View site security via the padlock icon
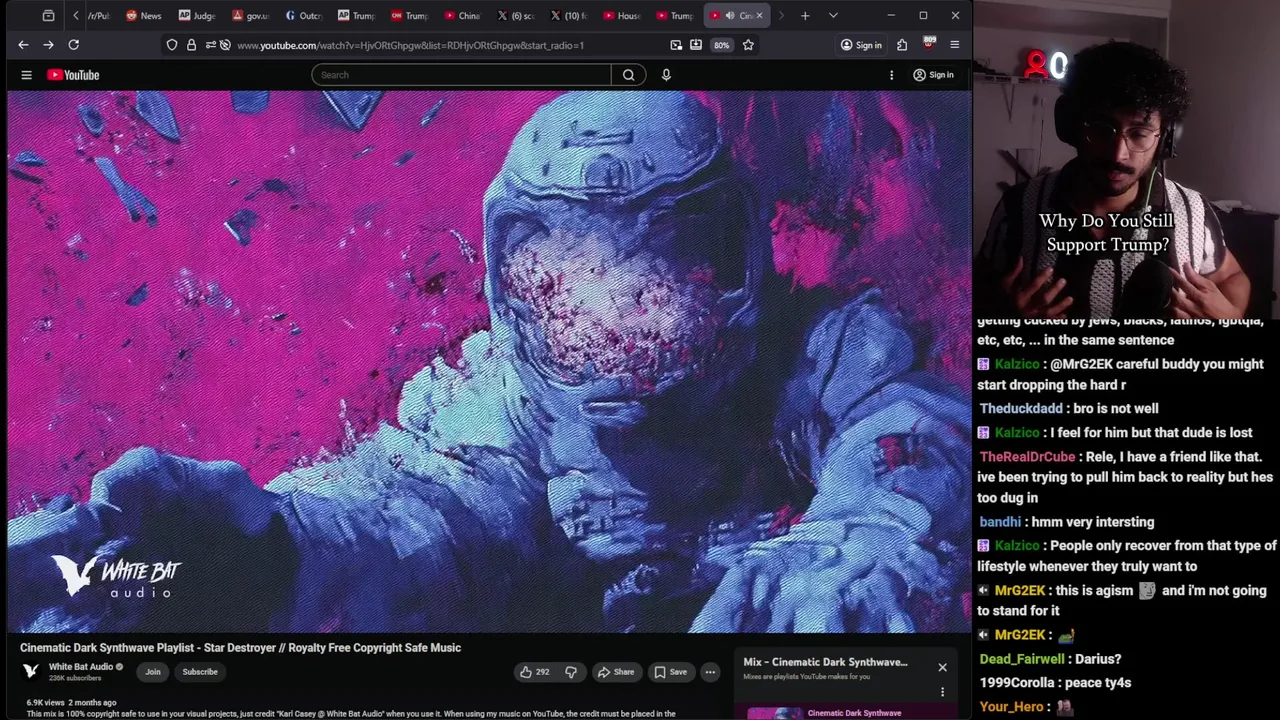 (191, 45)
